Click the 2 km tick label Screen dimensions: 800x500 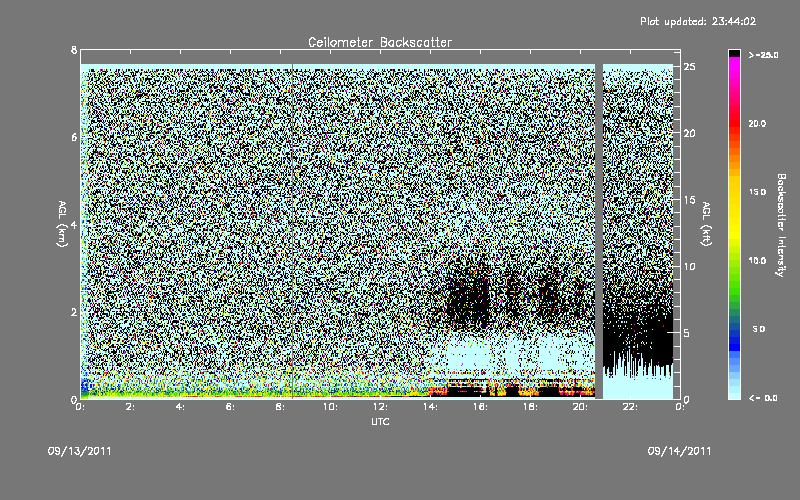point(74,312)
